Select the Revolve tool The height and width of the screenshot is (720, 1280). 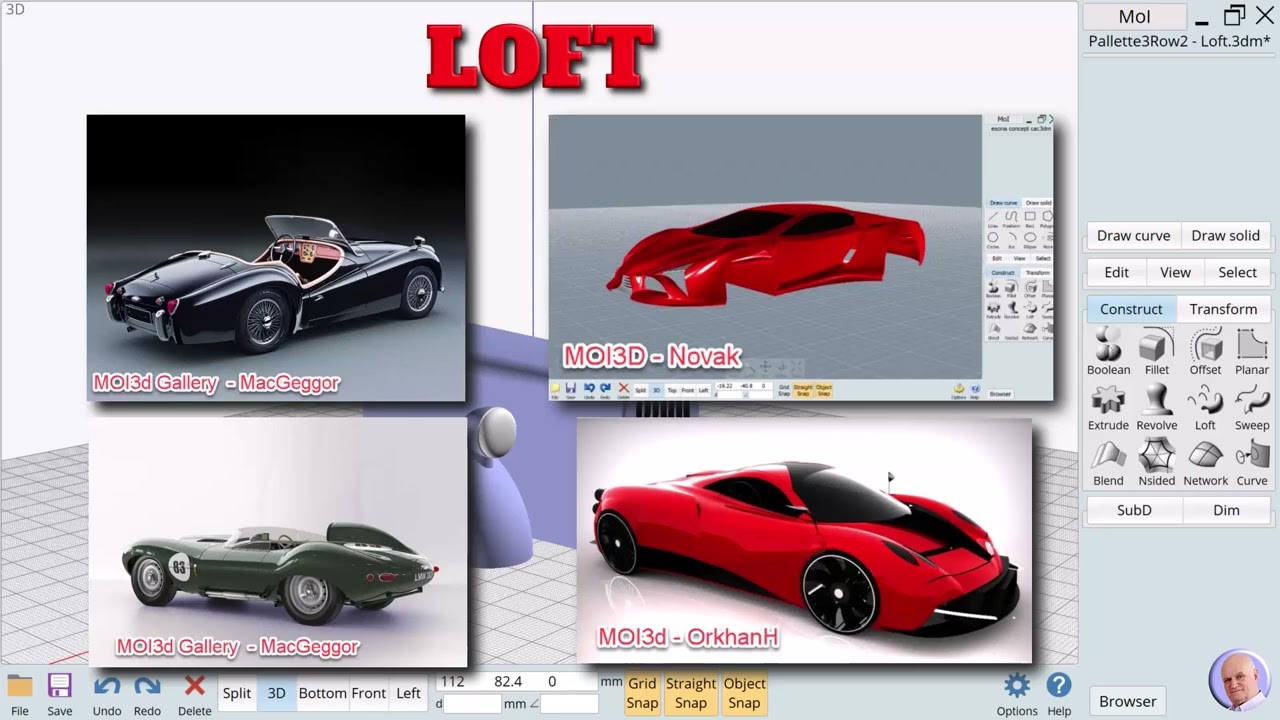(x=1156, y=409)
